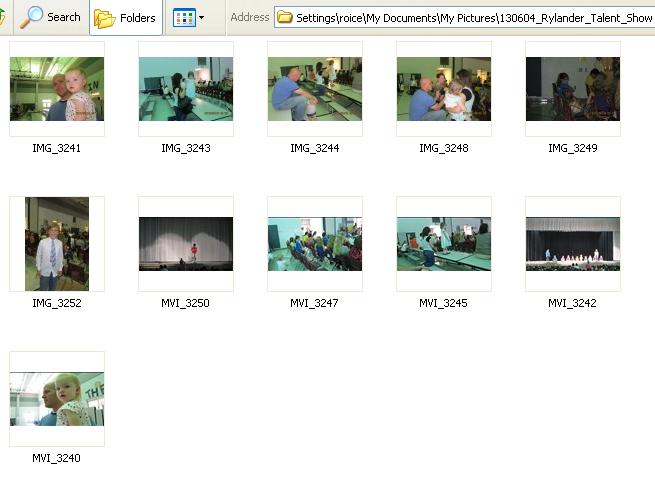Open the Views icon menu
Screen dimensions: 655x490
pos(184,18)
